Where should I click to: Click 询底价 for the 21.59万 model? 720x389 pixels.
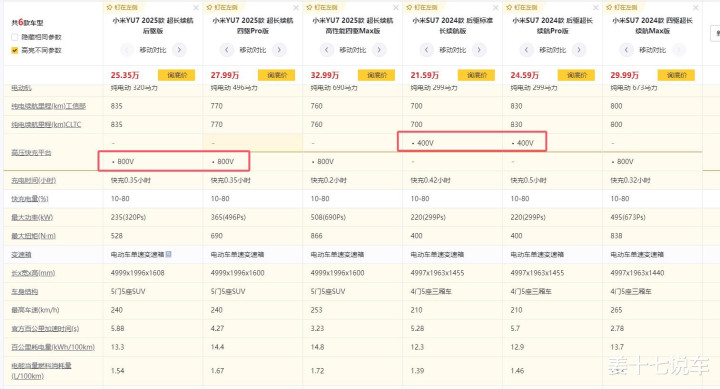(476, 75)
